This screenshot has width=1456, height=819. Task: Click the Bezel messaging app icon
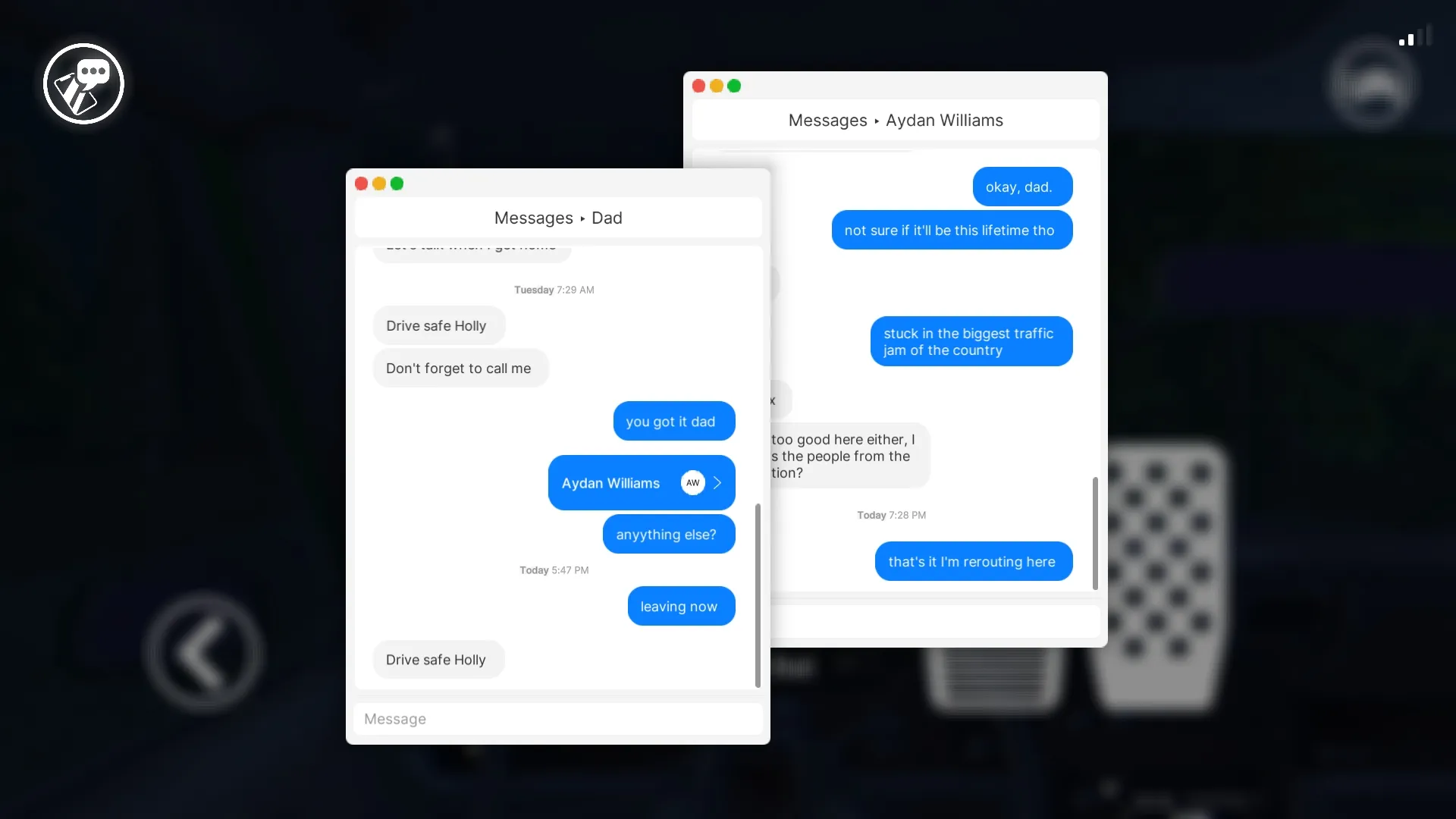pyautogui.click(x=83, y=83)
